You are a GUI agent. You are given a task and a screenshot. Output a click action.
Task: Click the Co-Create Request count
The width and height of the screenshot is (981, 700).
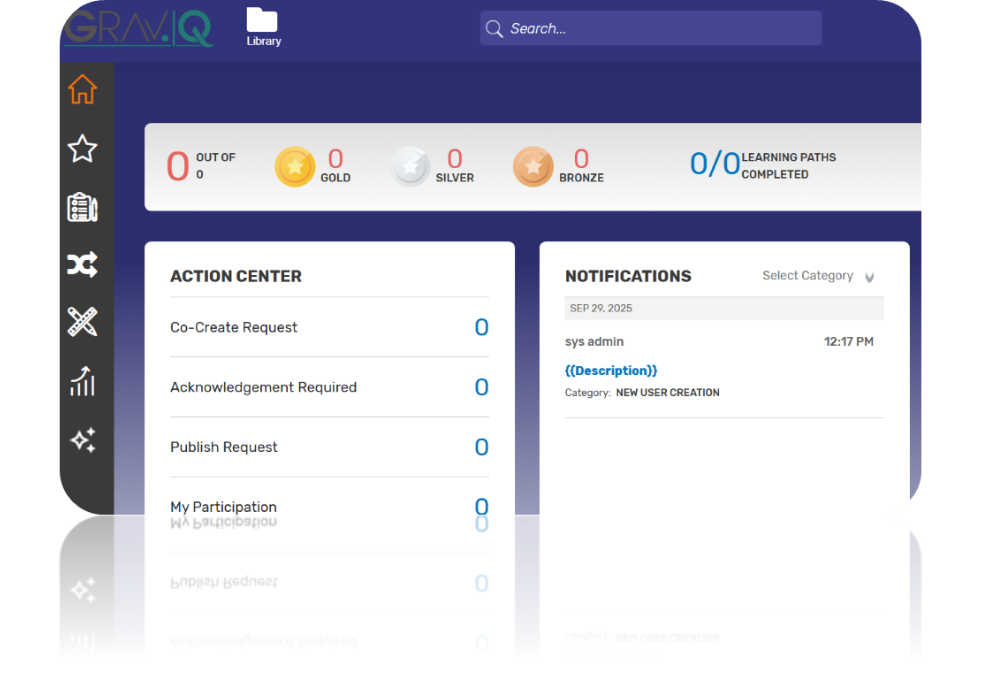tap(481, 327)
